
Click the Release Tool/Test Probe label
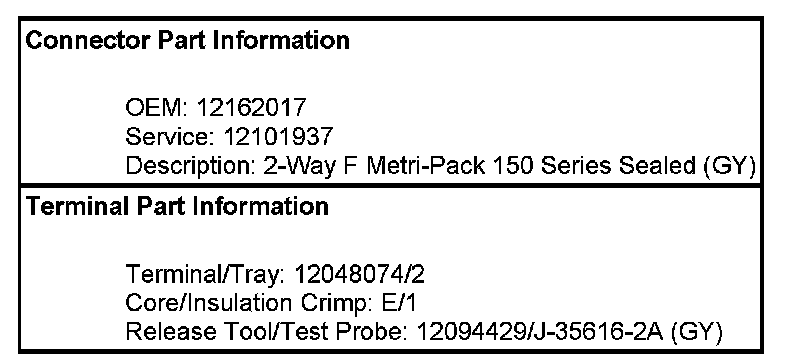(x=267, y=332)
